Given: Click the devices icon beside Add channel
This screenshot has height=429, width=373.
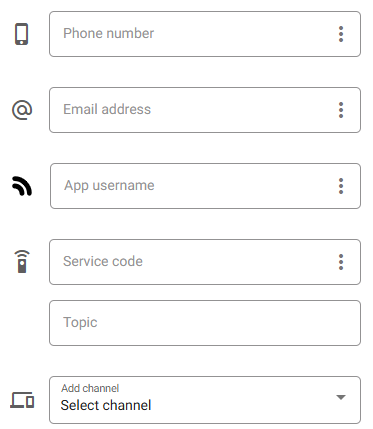Looking at the screenshot, I should 22,400.
